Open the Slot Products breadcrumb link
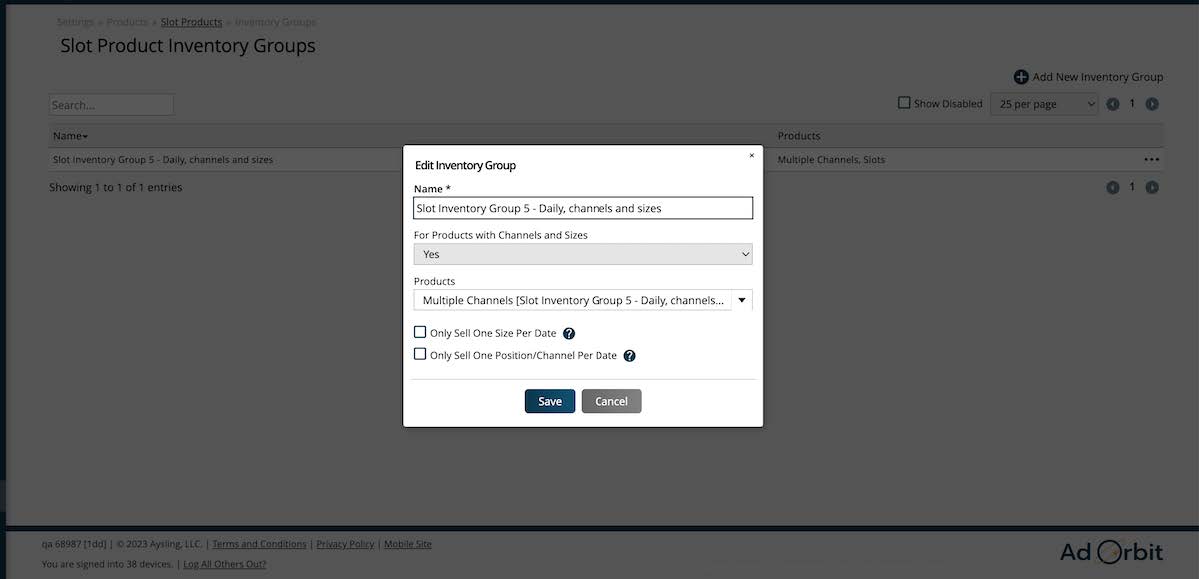The image size is (1199, 579). click(191, 22)
